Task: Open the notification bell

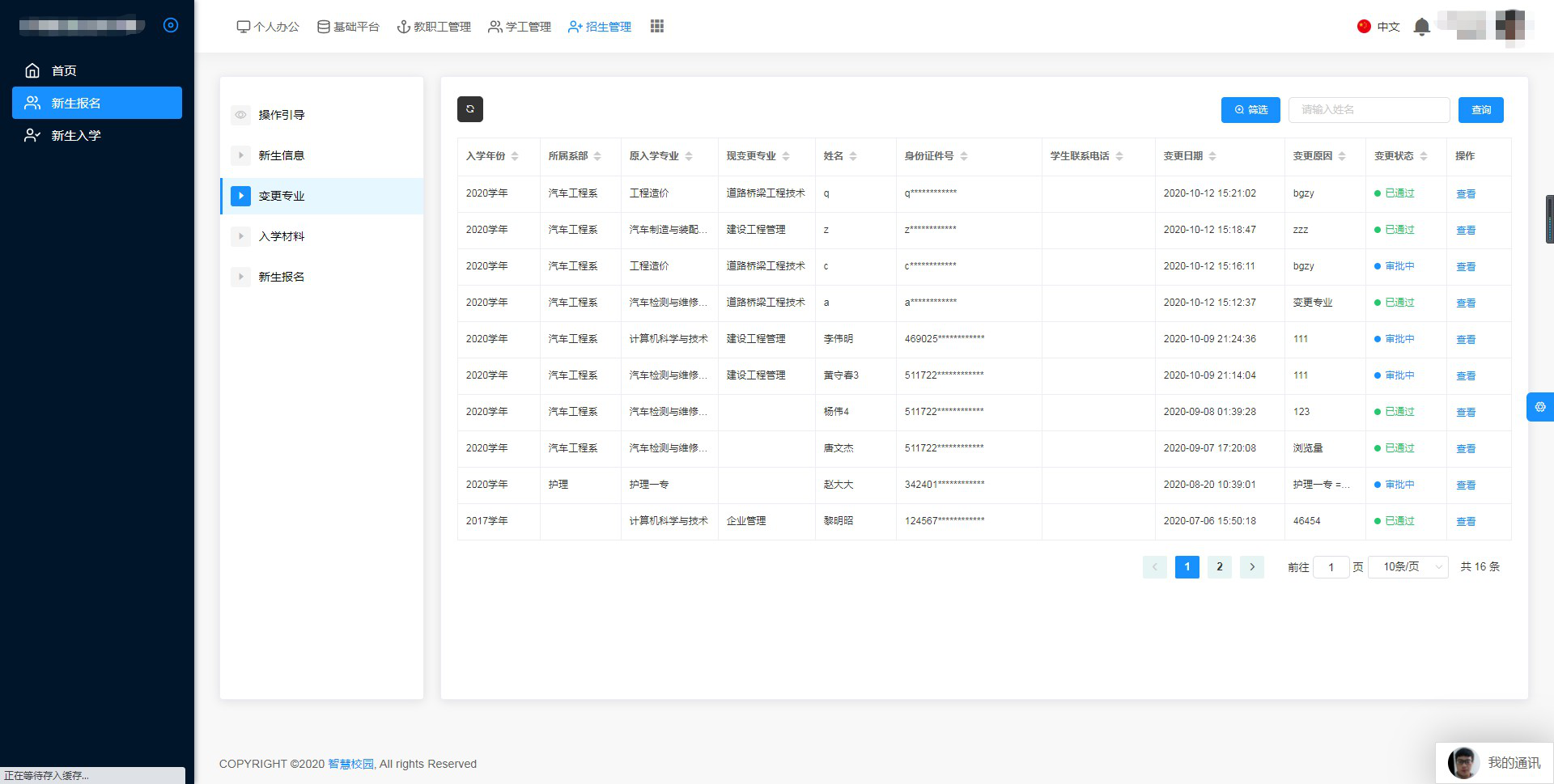Action: point(1421,27)
